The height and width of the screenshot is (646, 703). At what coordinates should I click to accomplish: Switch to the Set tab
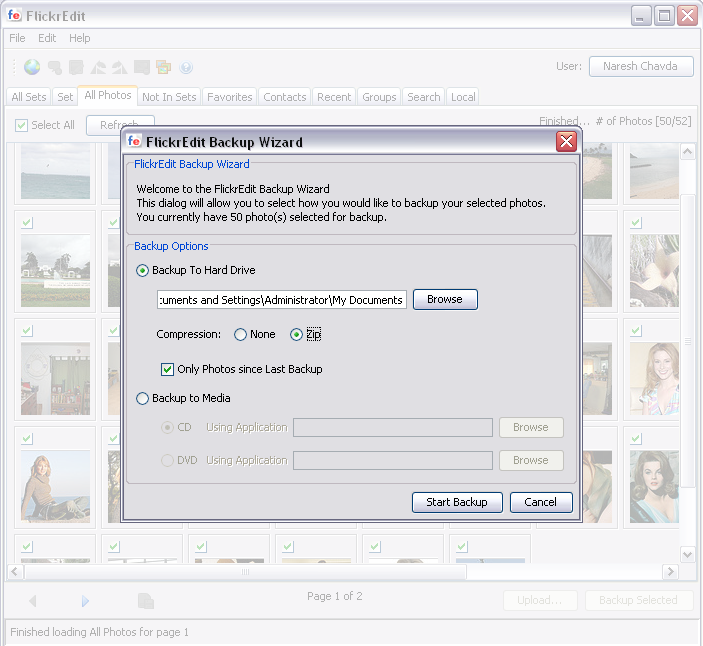65,97
